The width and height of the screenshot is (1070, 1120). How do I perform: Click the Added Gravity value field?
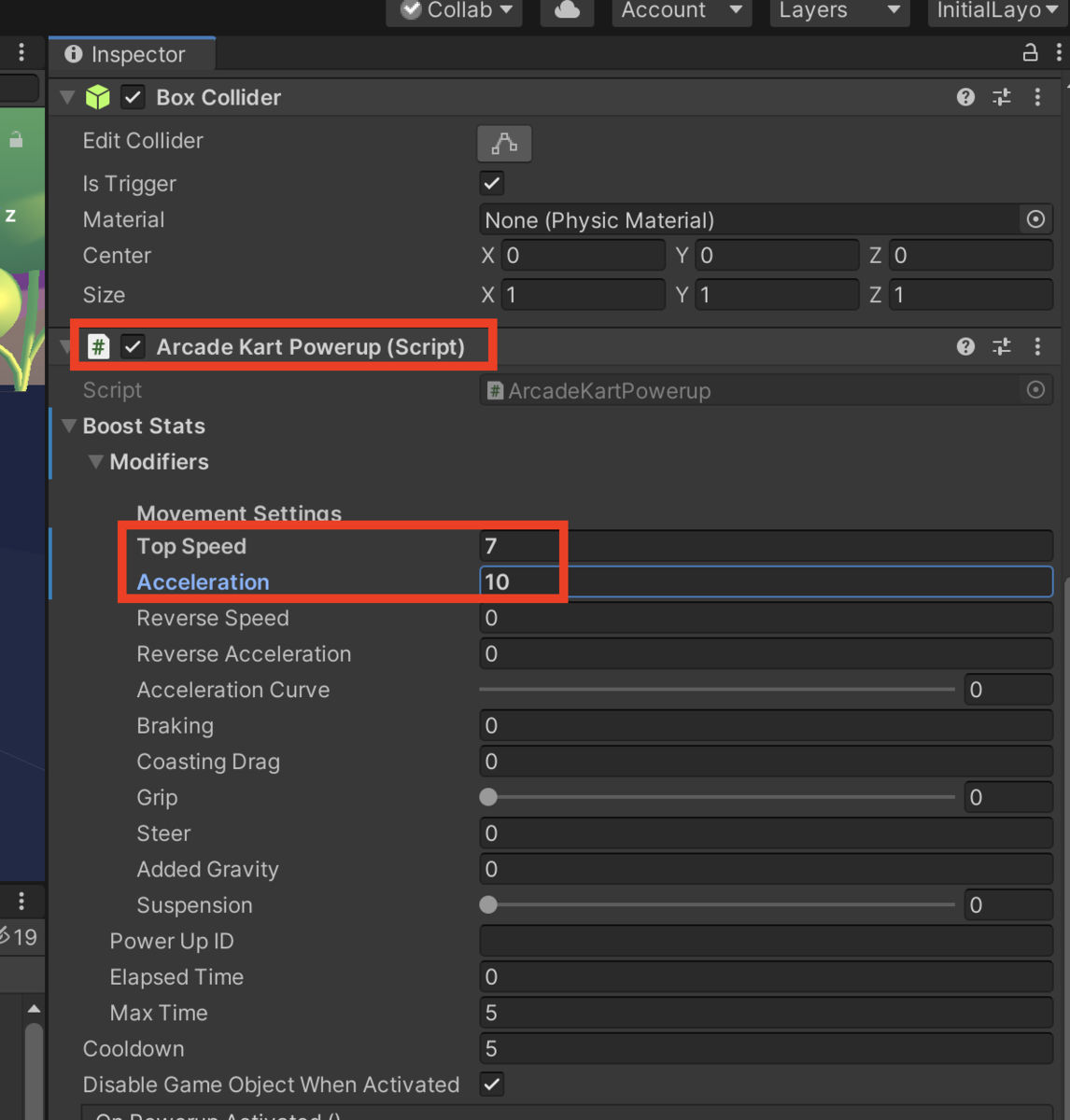pyautogui.click(x=766, y=869)
